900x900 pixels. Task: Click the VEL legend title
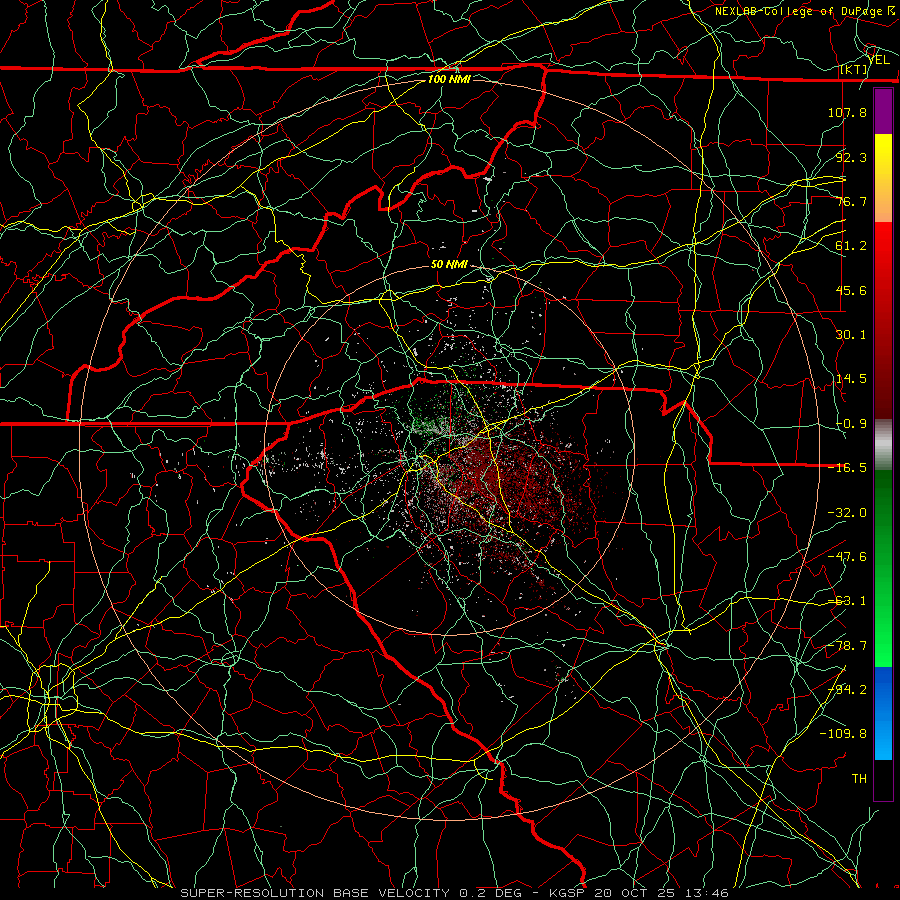[879, 59]
